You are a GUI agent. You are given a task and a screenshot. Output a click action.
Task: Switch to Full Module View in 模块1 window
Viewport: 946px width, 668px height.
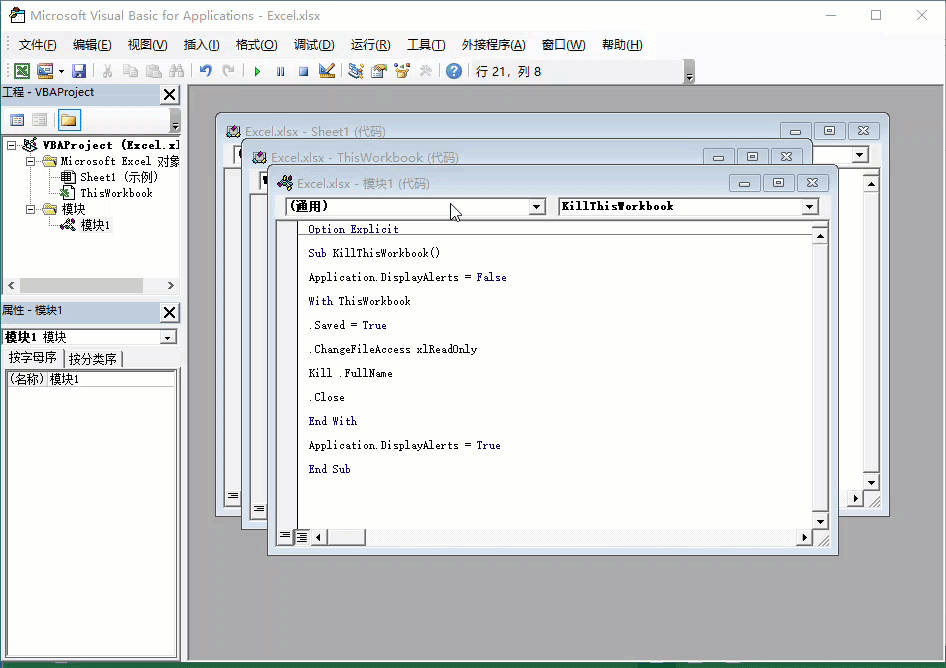click(302, 536)
